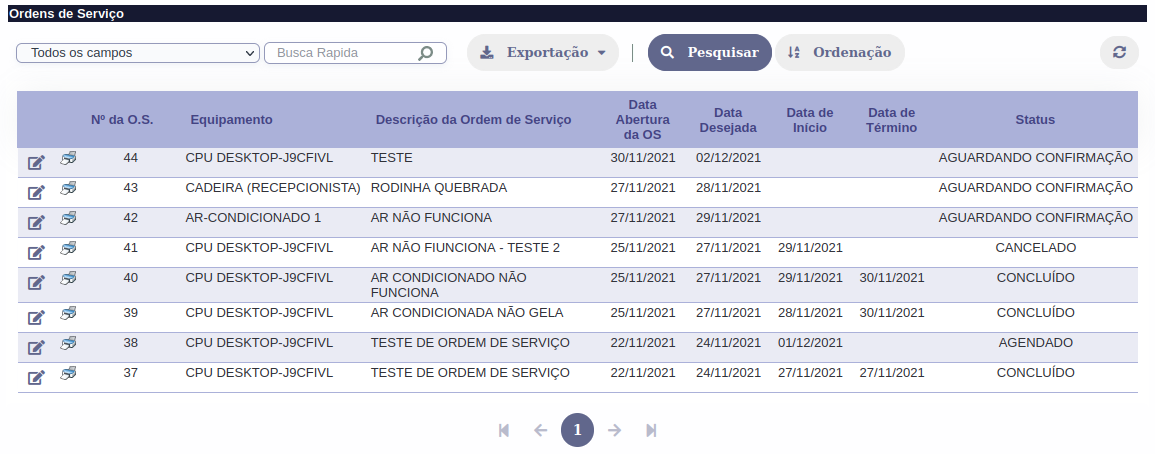The image size is (1155, 454).
Task: Print service order number 38
Action: 68,343
